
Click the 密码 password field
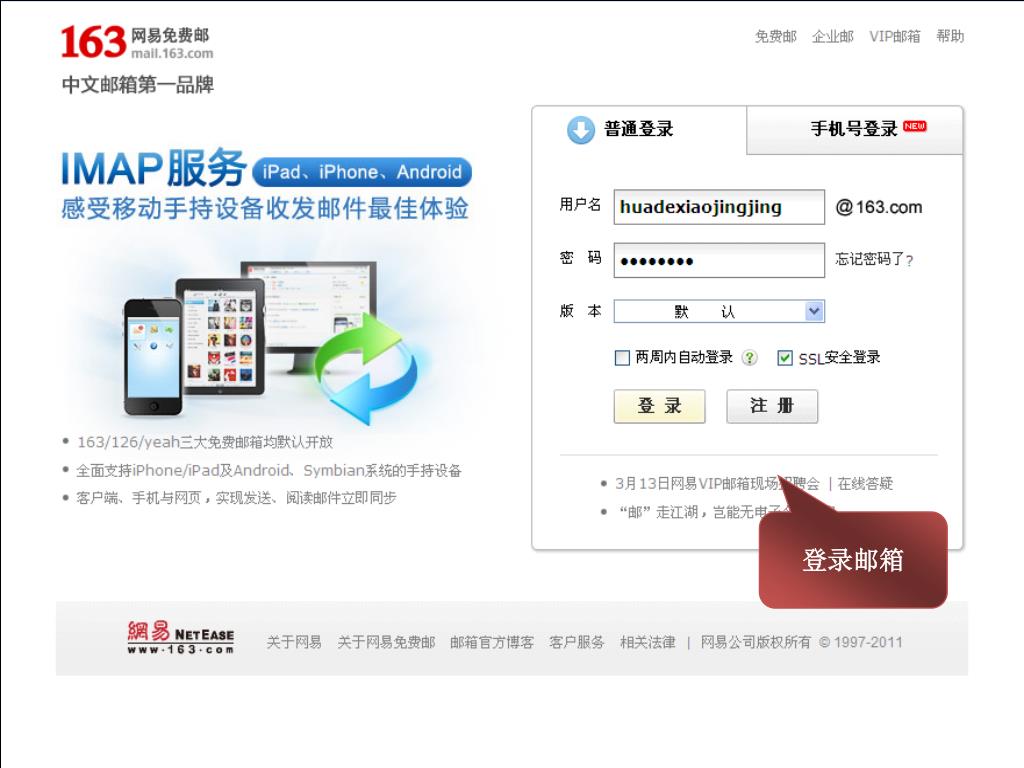point(719,261)
